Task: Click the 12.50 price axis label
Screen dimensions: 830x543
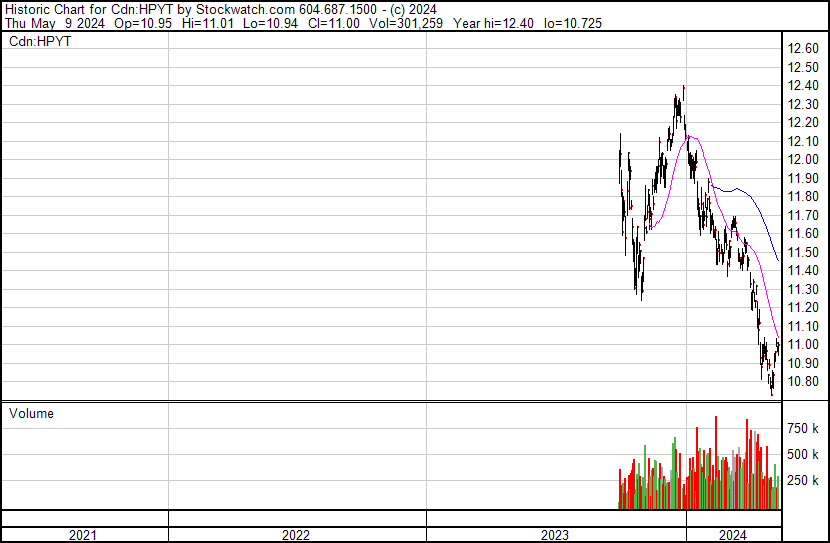Action: (x=803, y=68)
